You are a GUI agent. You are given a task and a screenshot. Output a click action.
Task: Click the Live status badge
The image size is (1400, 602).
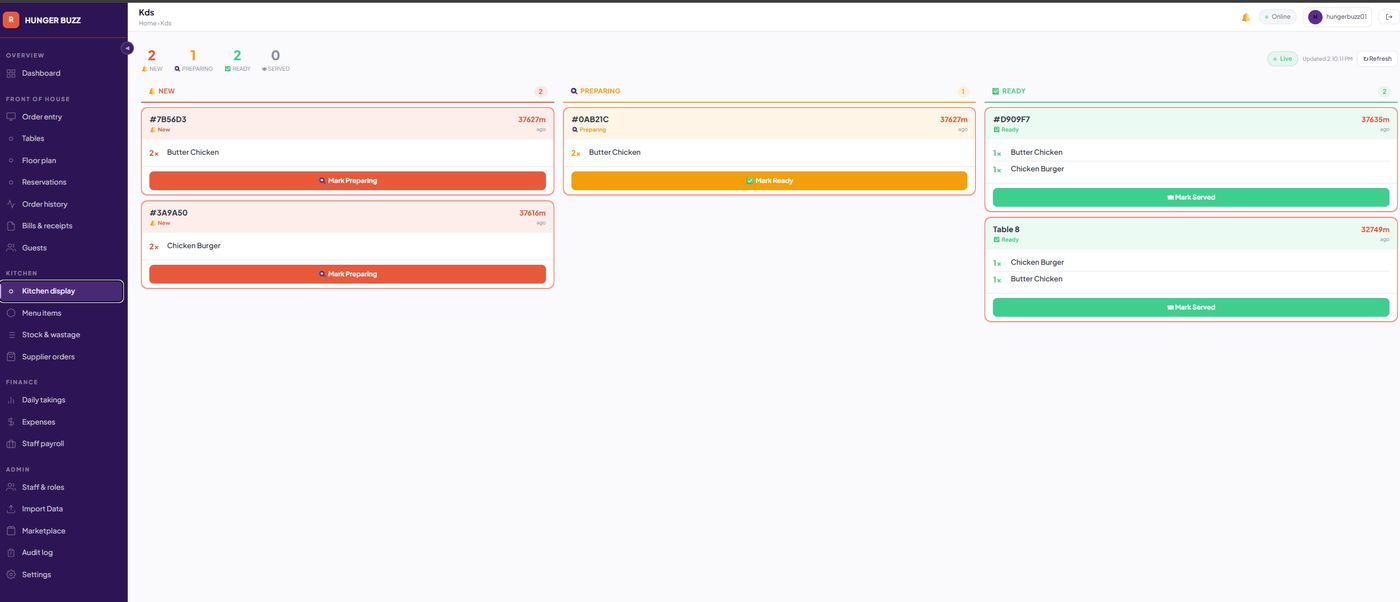point(1282,59)
